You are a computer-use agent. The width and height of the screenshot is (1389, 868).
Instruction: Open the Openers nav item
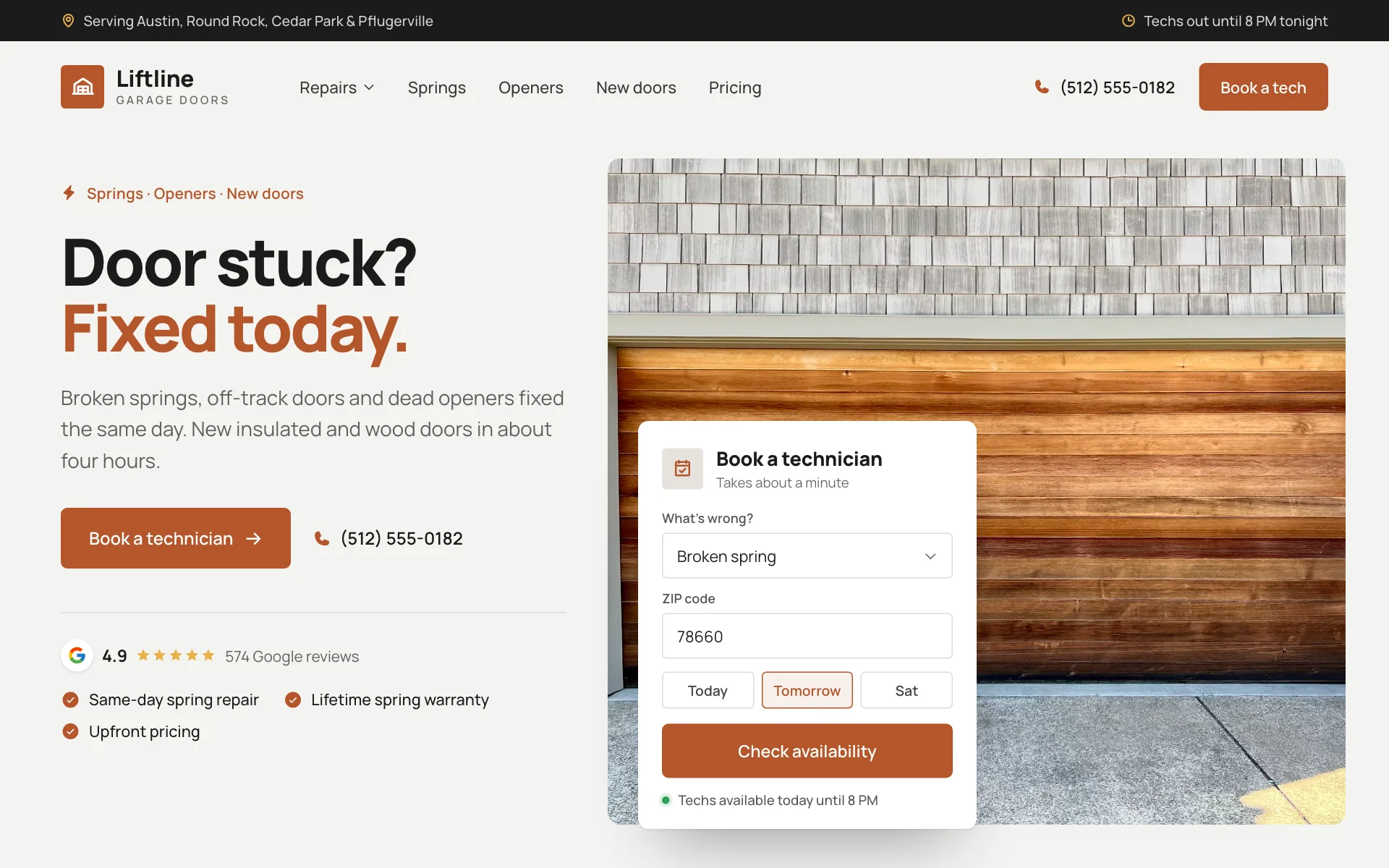pos(530,88)
